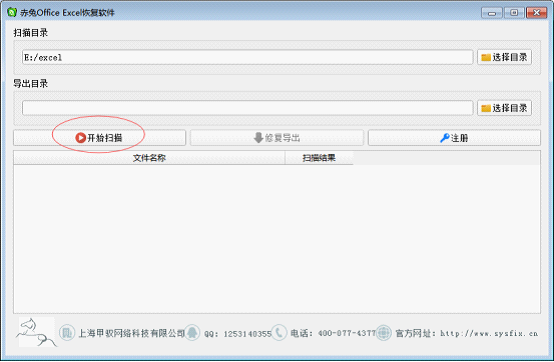Click the telephone icon in footer
Image resolution: width=554 pixels, height=362 pixels.
[x=279, y=333]
